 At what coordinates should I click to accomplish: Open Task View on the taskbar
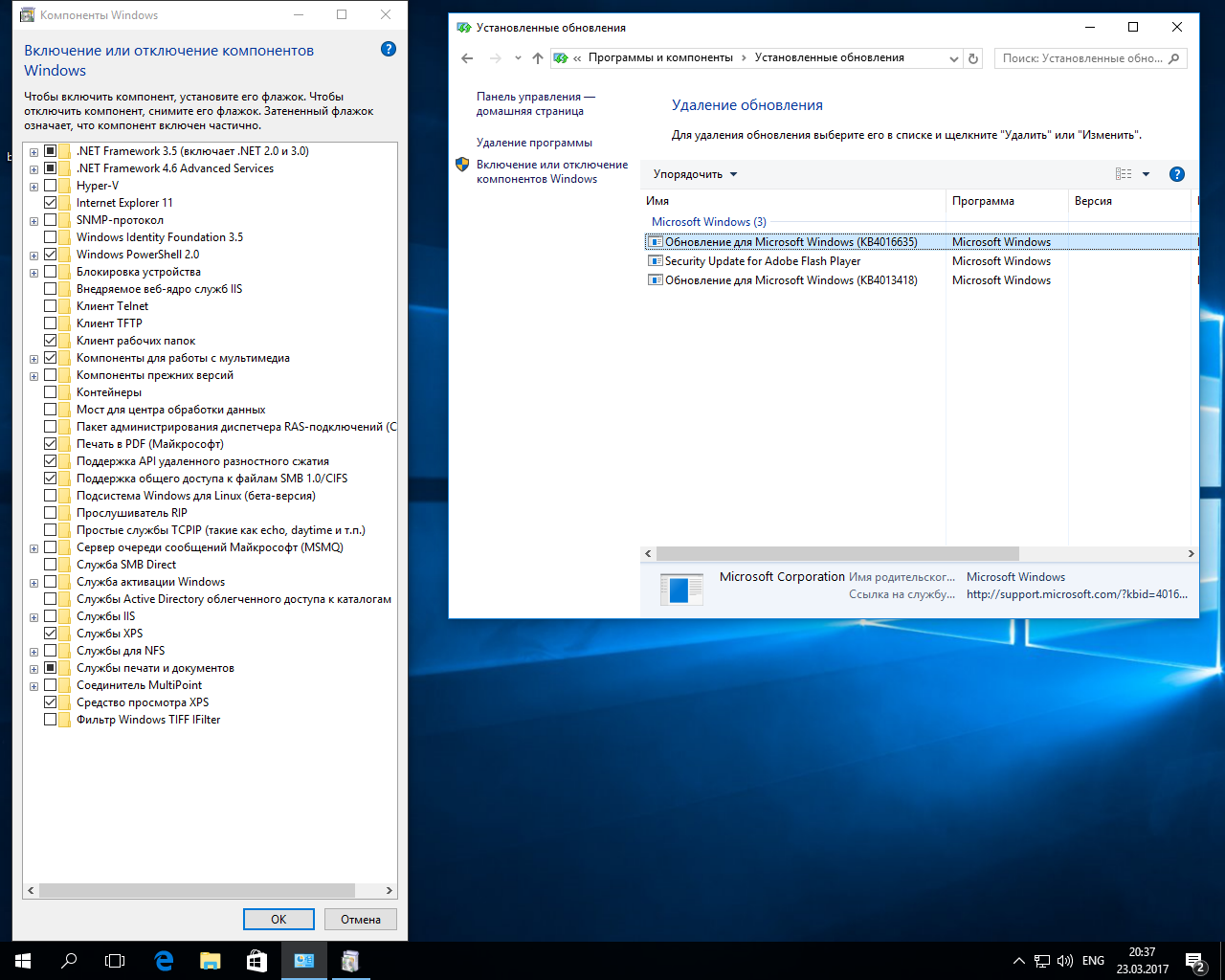(115, 961)
